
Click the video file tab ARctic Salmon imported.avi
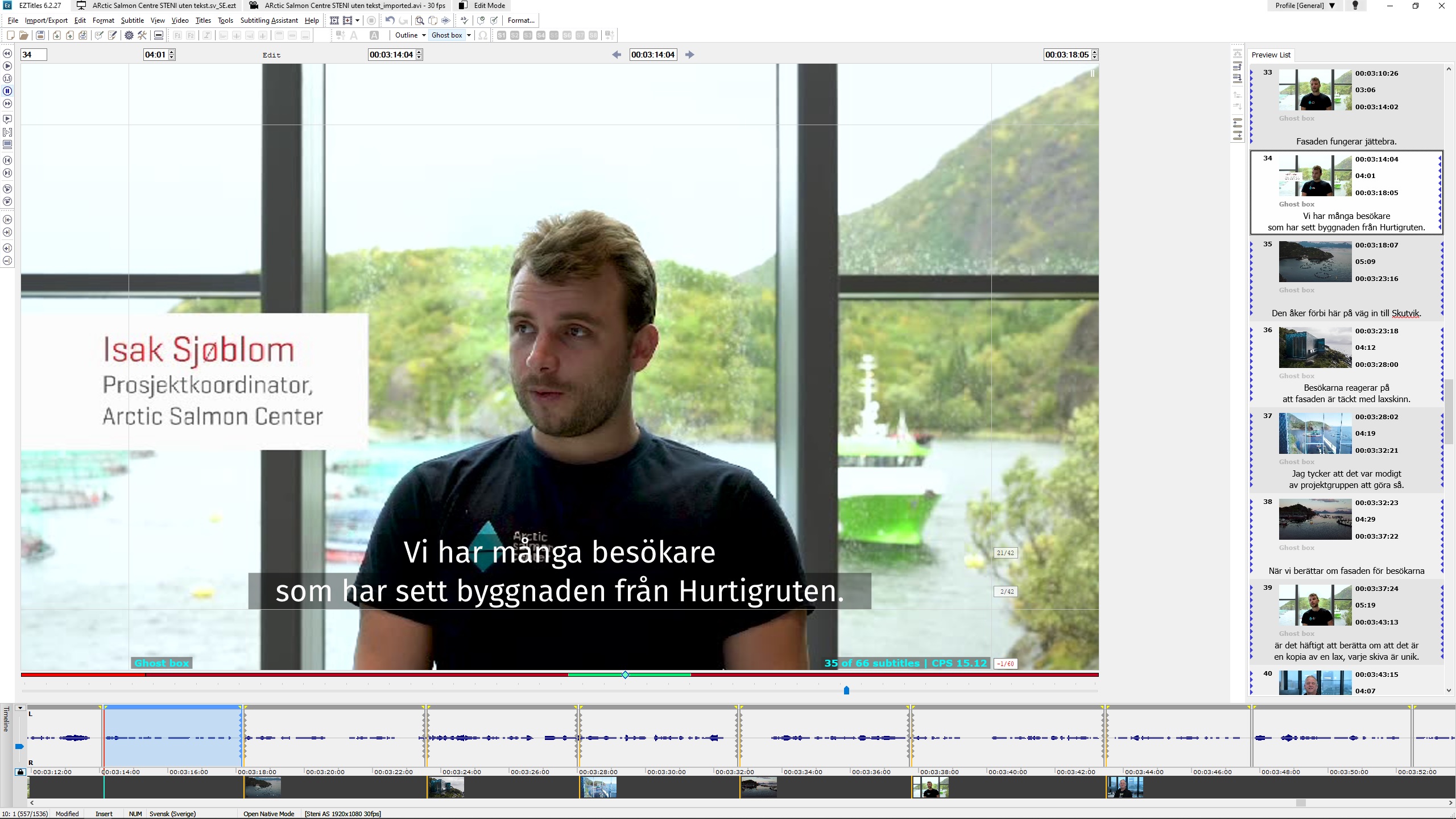tap(348, 6)
